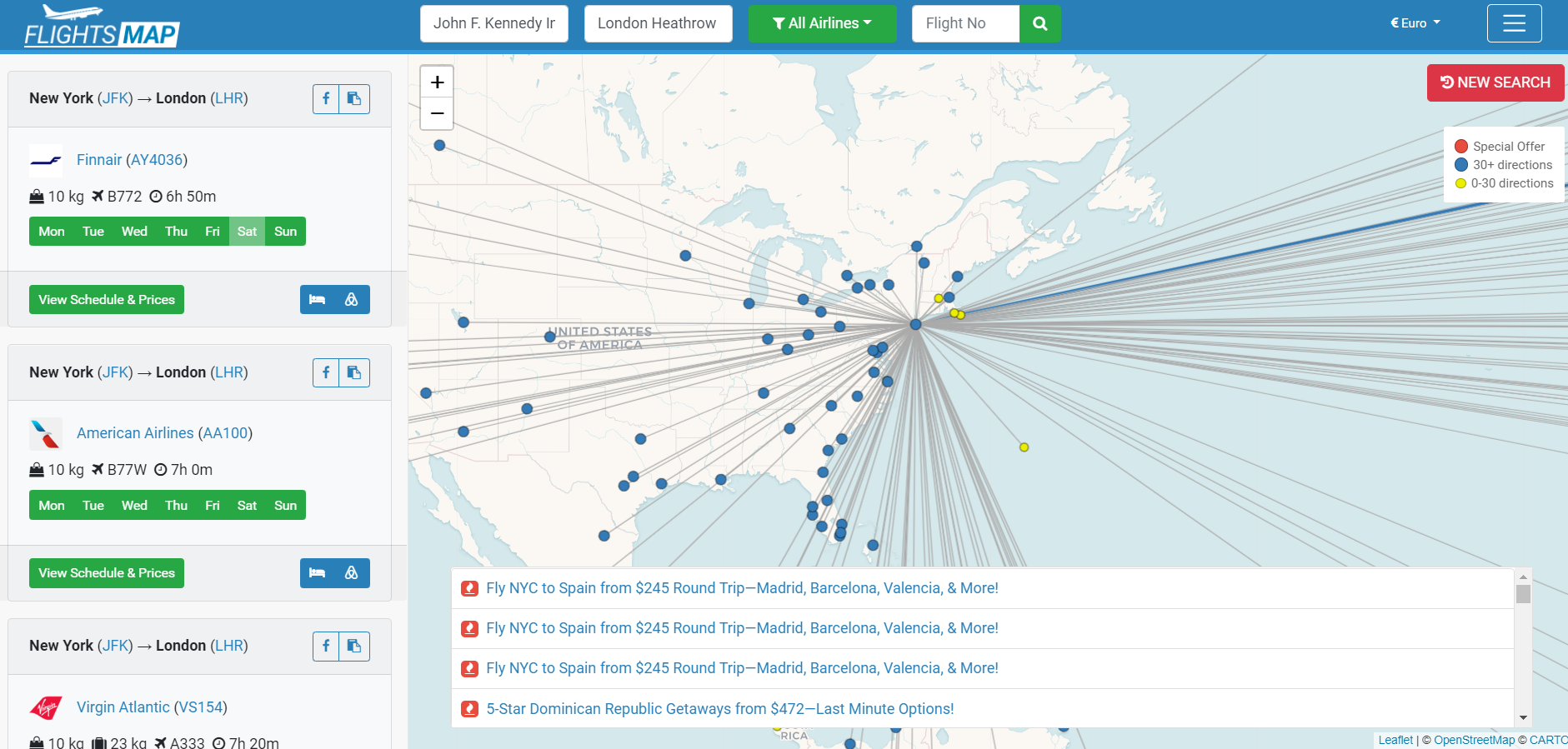
Task: Toggle Mon on Finnair schedule
Action: pyautogui.click(x=52, y=232)
